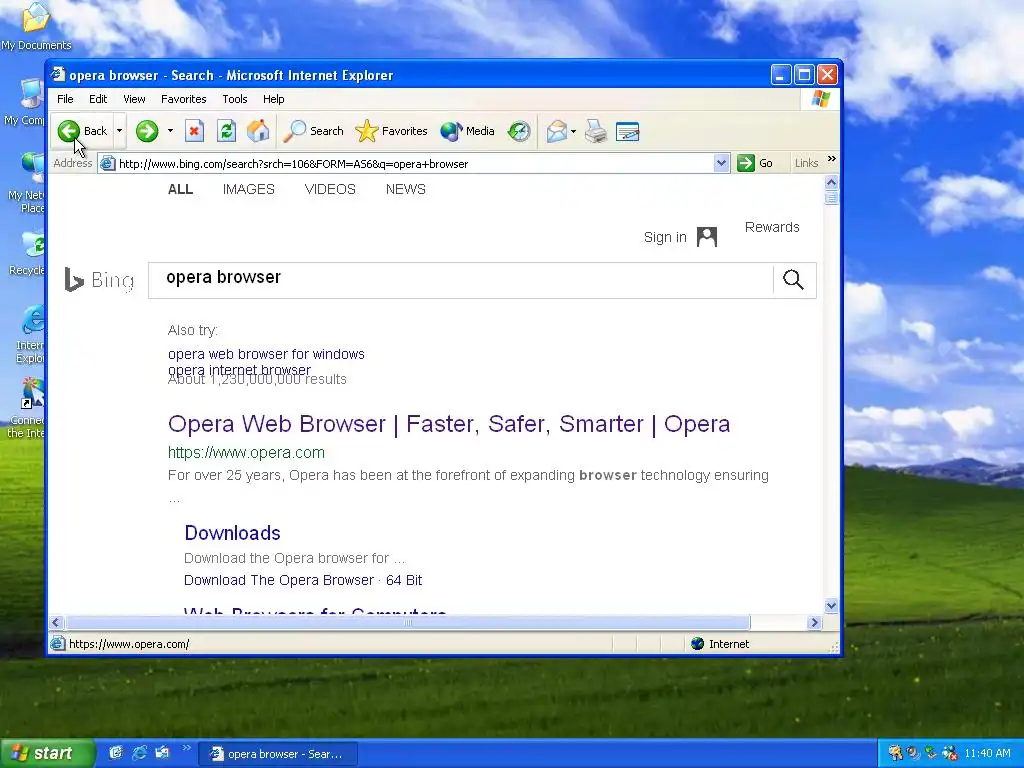Image resolution: width=1024 pixels, height=768 pixels.
Task: Go back using the Back arrow button
Action: [x=82, y=131]
